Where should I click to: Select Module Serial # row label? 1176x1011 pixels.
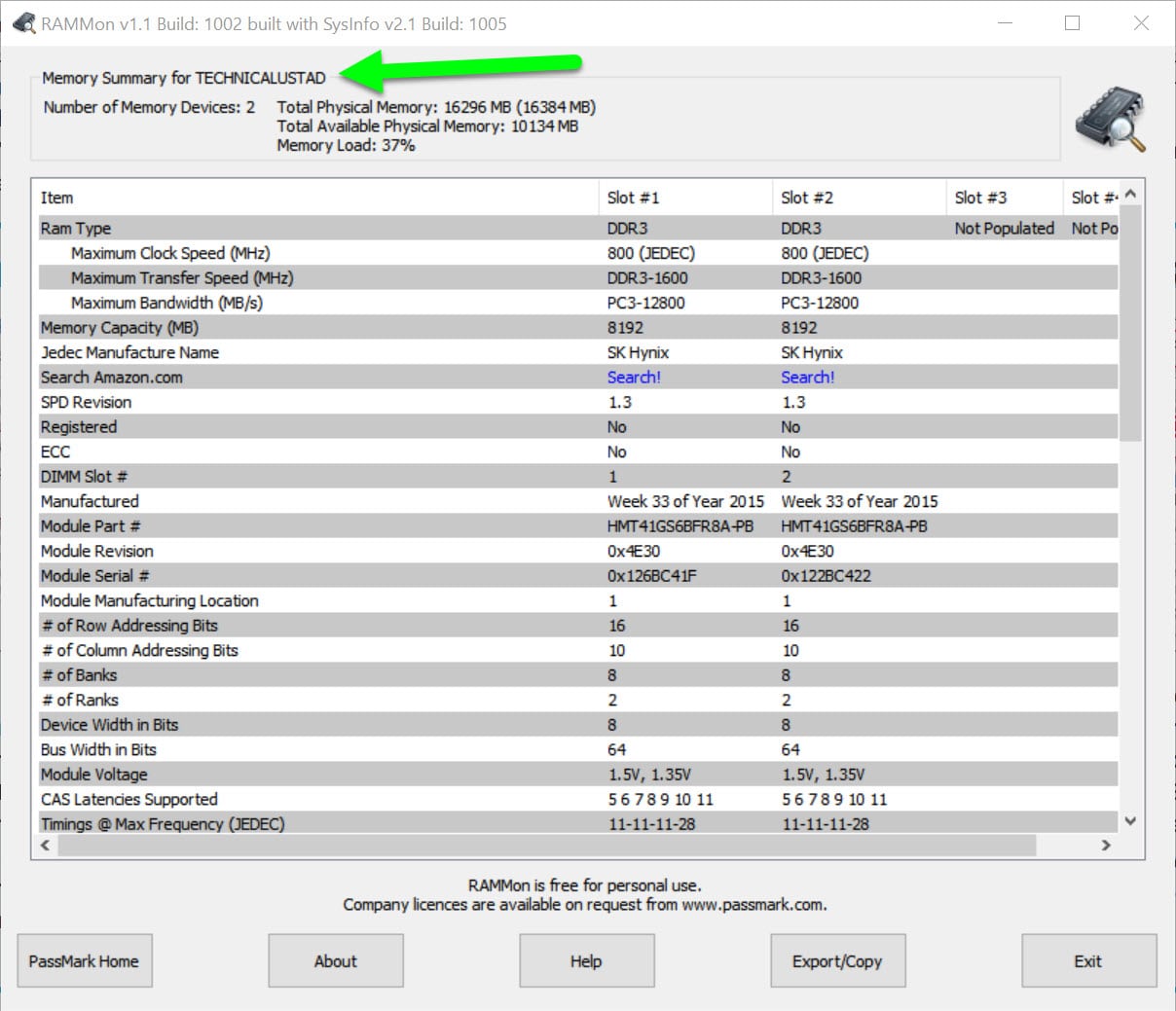pos(94,576)
